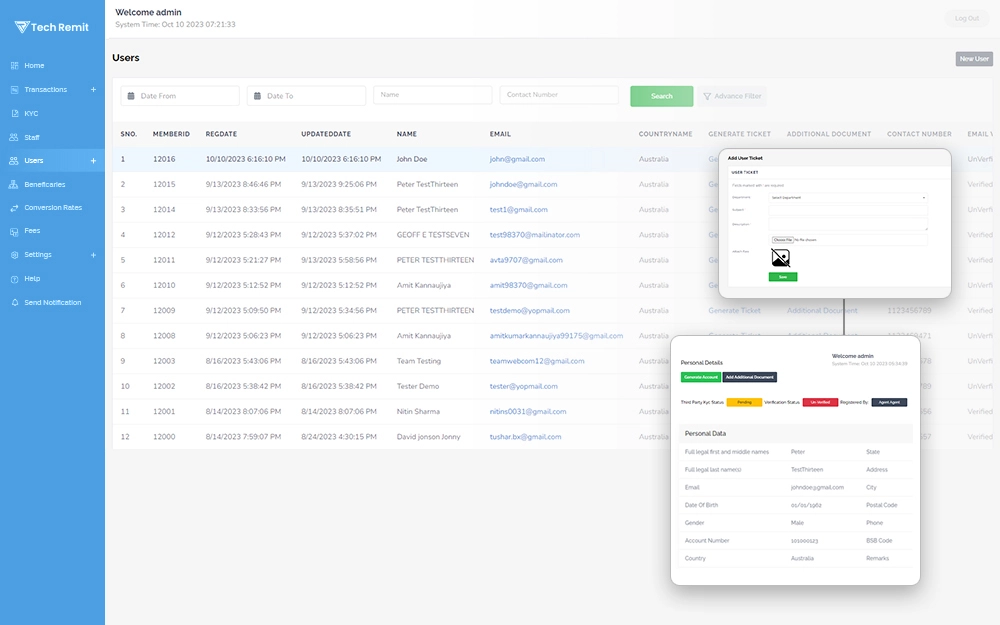Click the Tech Remit logo
Viewport: 1000px width, 625px height.
click(52, 27)
